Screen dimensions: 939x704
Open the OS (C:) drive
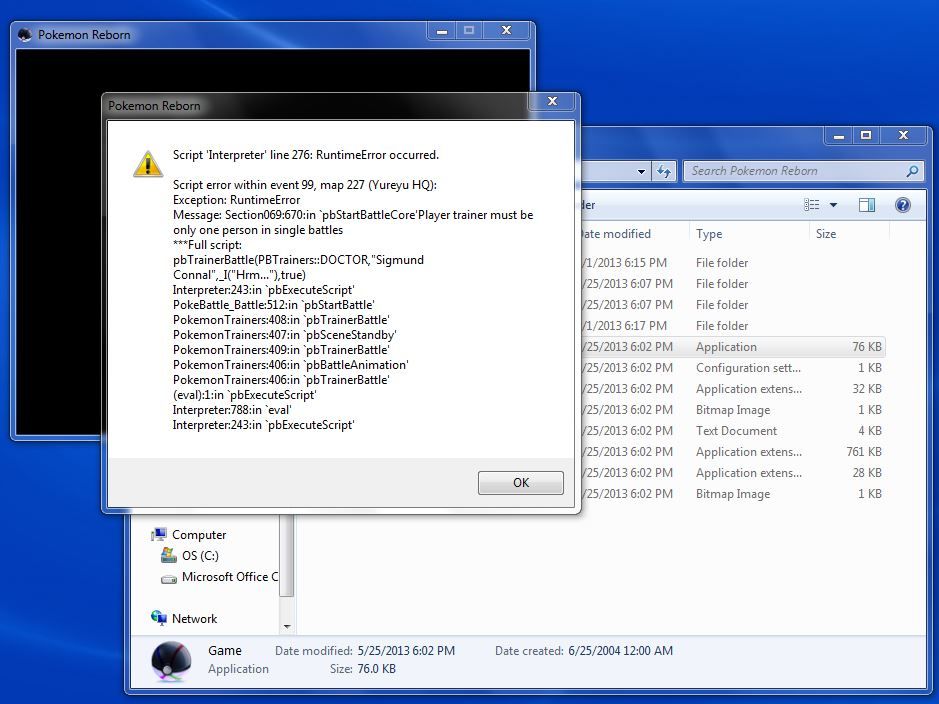[x=199, y=556]
